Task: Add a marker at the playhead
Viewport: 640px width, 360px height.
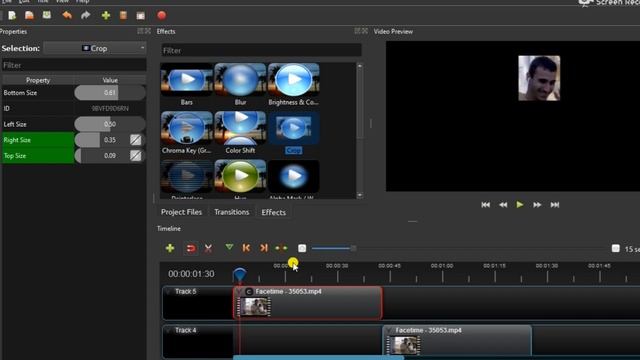Action: point(229,247)
